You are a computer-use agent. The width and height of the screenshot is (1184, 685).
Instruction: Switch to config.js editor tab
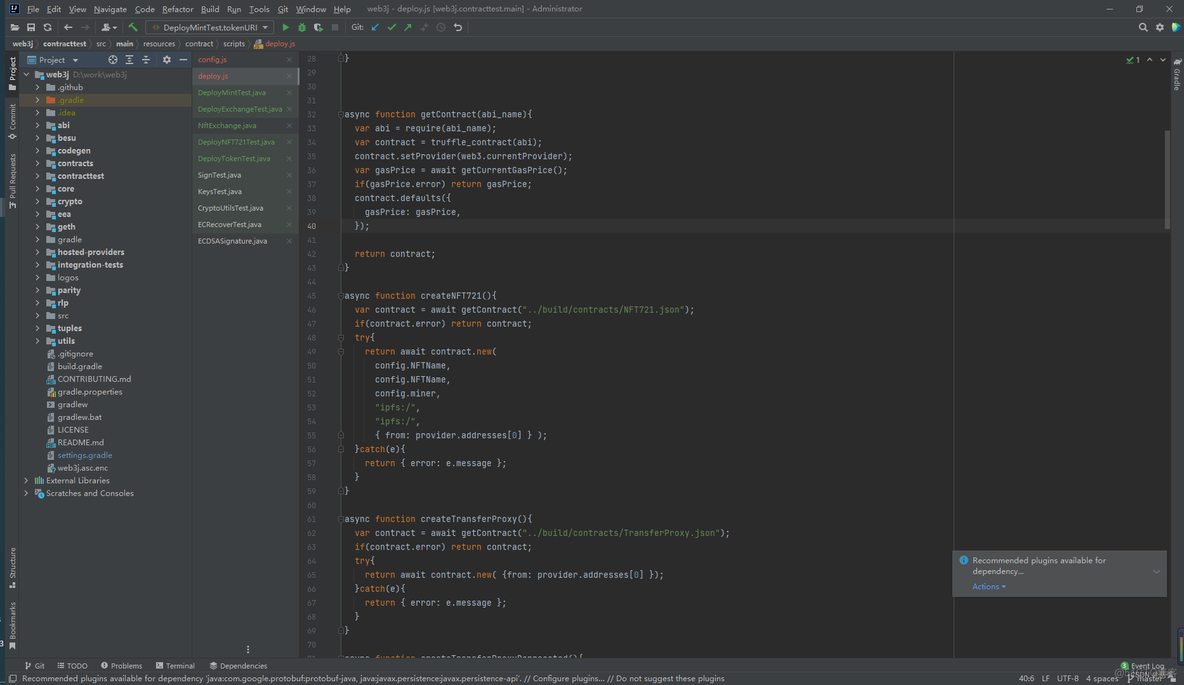(x=212, y=60)
